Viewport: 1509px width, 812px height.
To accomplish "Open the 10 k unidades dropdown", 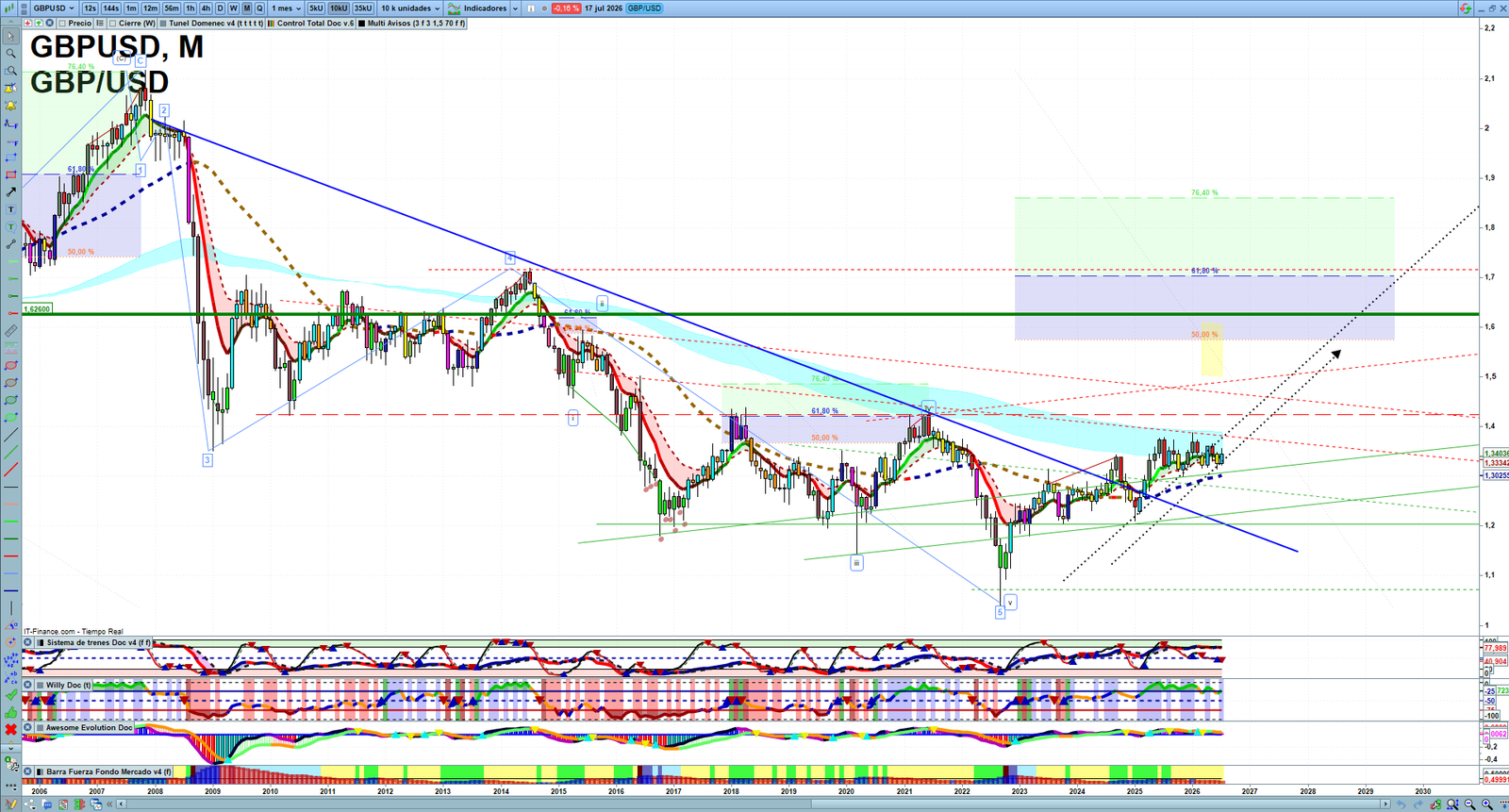I will pyautogui.click(x=410, y=8).
